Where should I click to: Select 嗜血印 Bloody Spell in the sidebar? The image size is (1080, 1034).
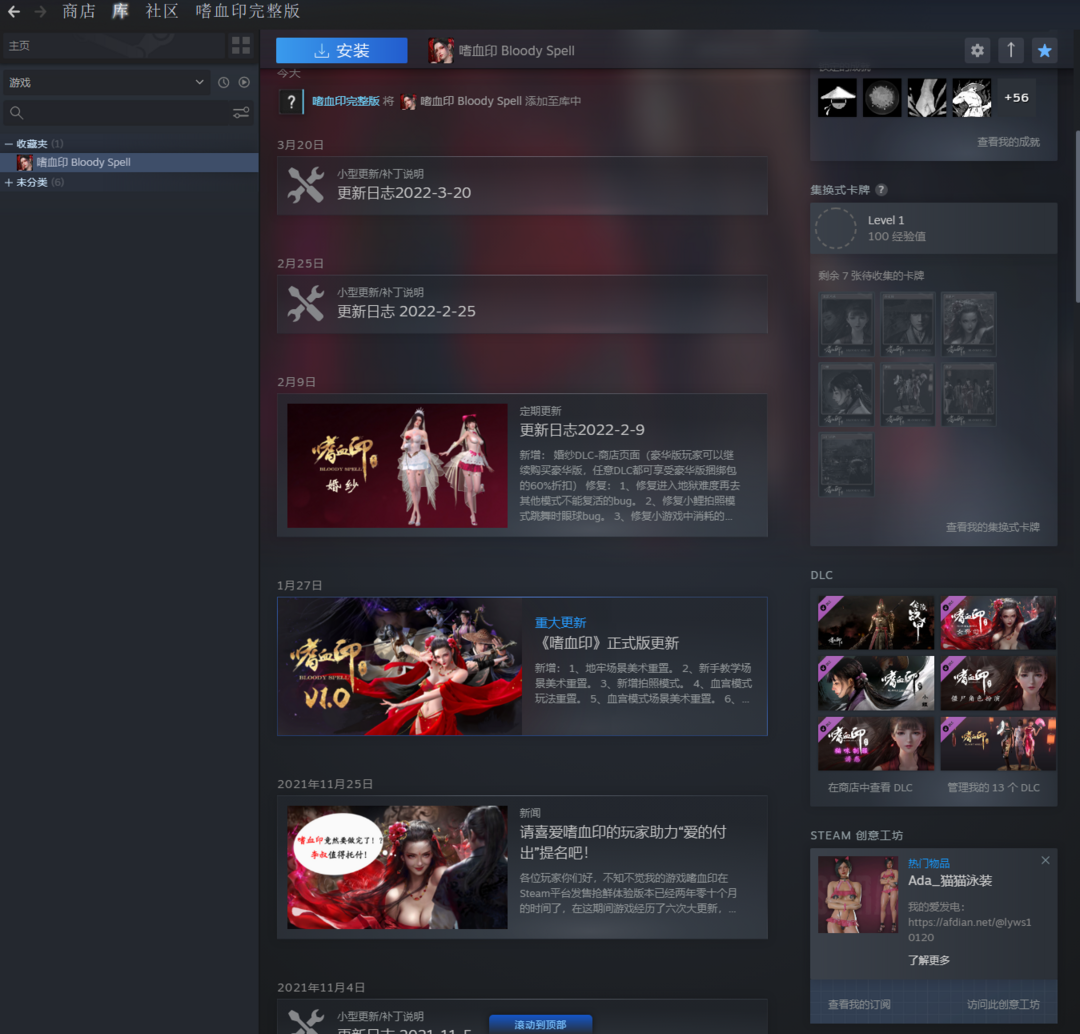pos(129,163)
